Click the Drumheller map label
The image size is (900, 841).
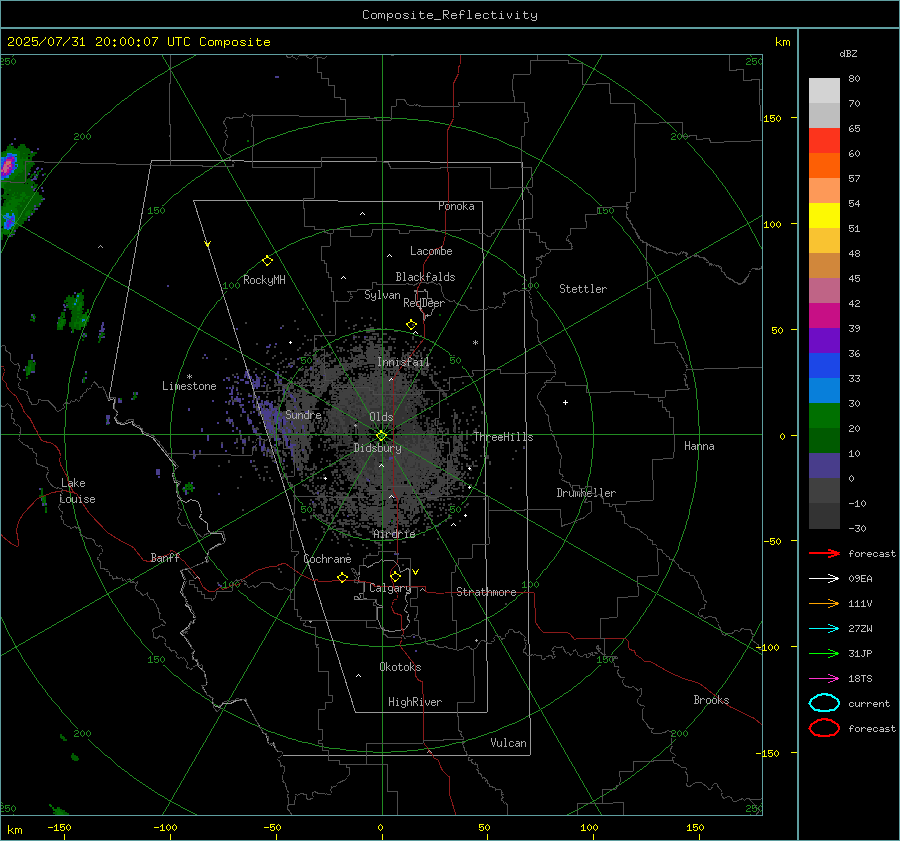(586, 493)
